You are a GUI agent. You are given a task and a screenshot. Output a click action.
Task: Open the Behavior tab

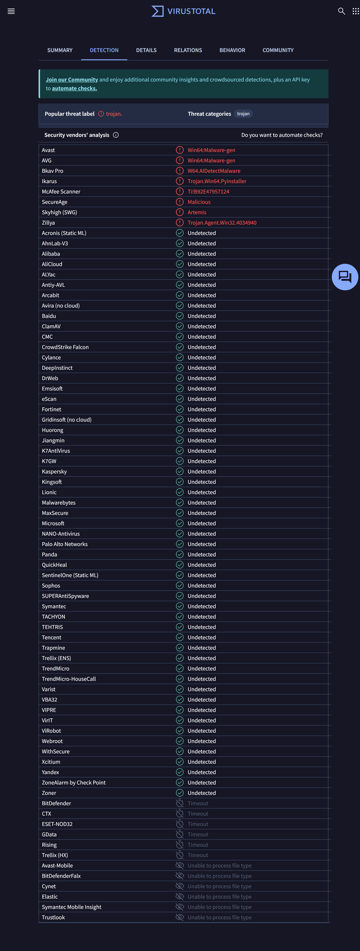tap(232, 50)
